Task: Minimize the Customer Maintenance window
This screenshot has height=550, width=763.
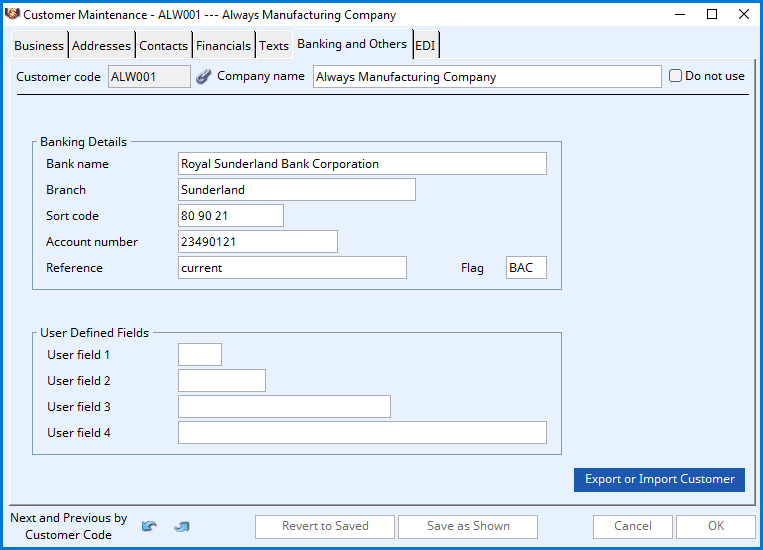Action: (x=680, y=14)
